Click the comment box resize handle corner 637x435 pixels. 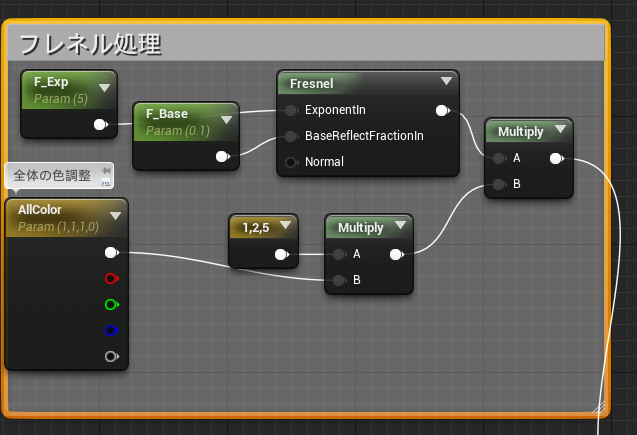[x=600, y=407]
